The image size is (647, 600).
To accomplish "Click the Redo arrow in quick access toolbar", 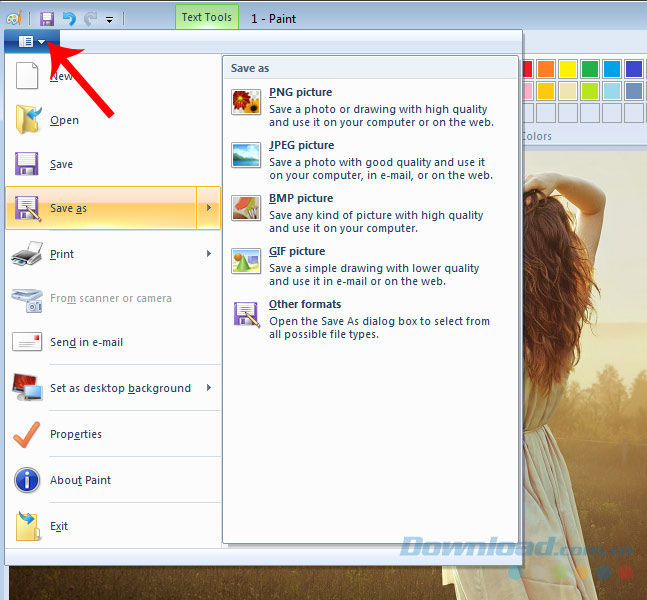I will point(90,19).
